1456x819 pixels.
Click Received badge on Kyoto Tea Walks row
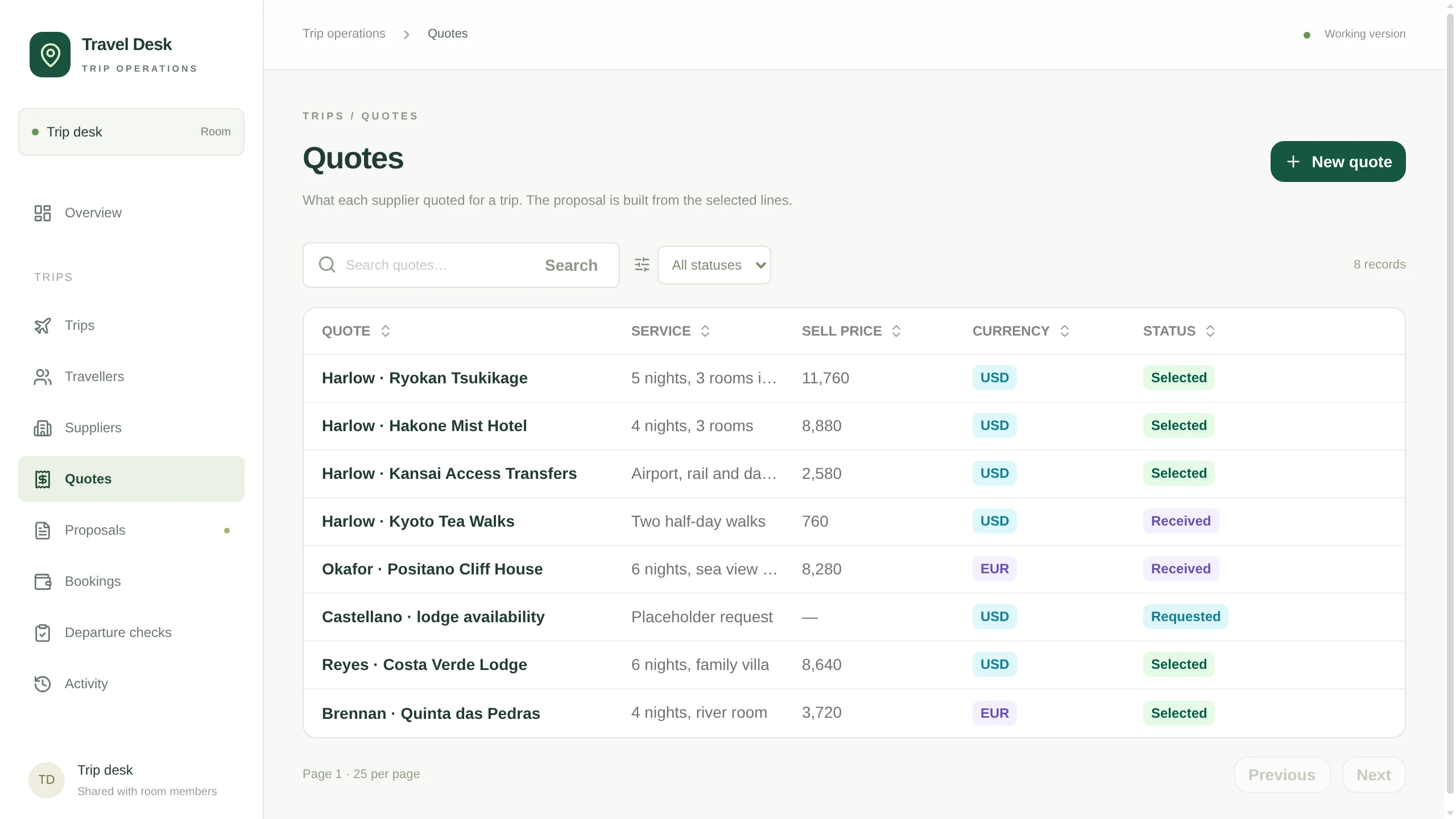tap(1181, 521)
